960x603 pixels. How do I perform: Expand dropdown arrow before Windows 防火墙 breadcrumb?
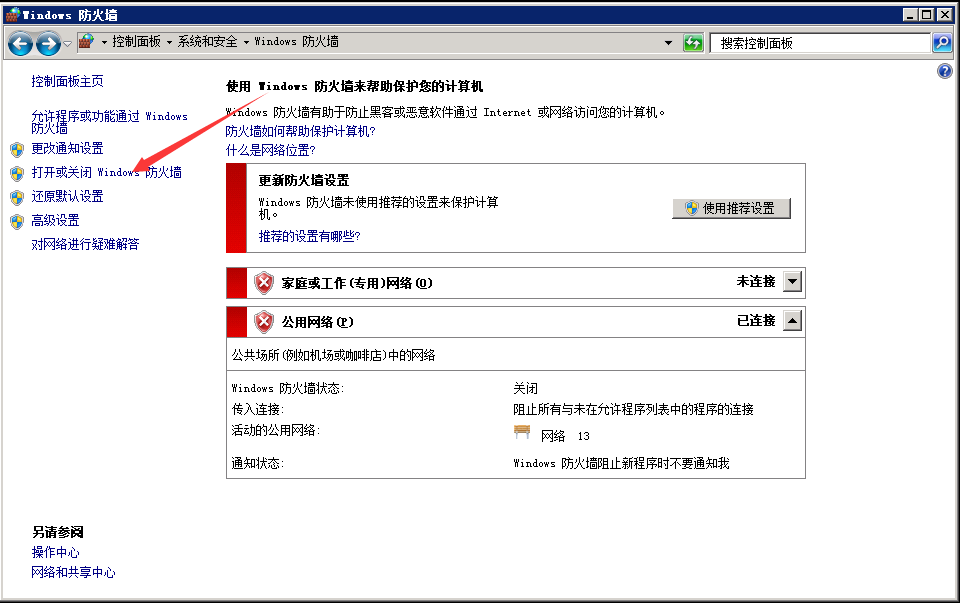coord(246,42)
